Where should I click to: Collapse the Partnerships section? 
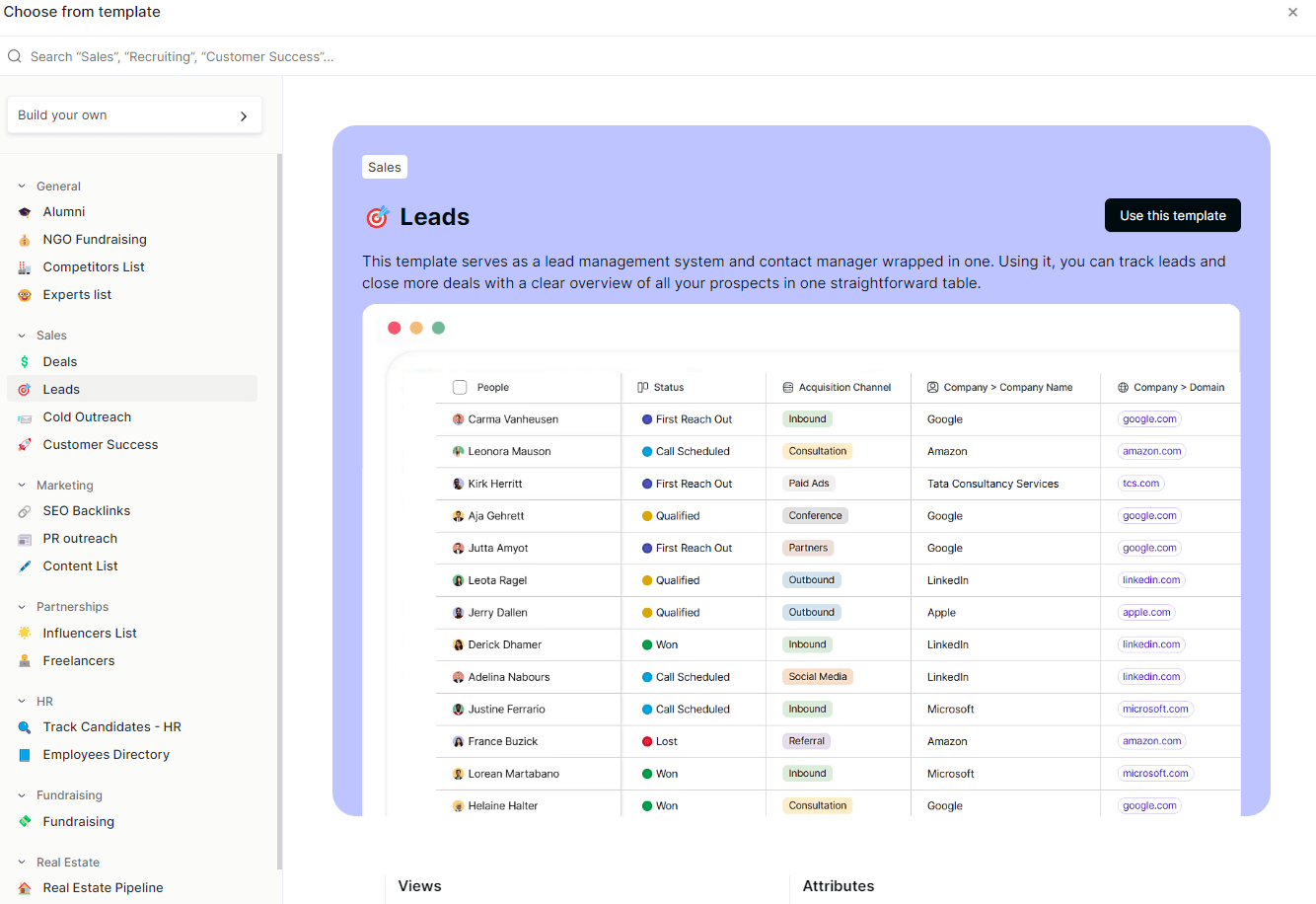pos(20,606)
